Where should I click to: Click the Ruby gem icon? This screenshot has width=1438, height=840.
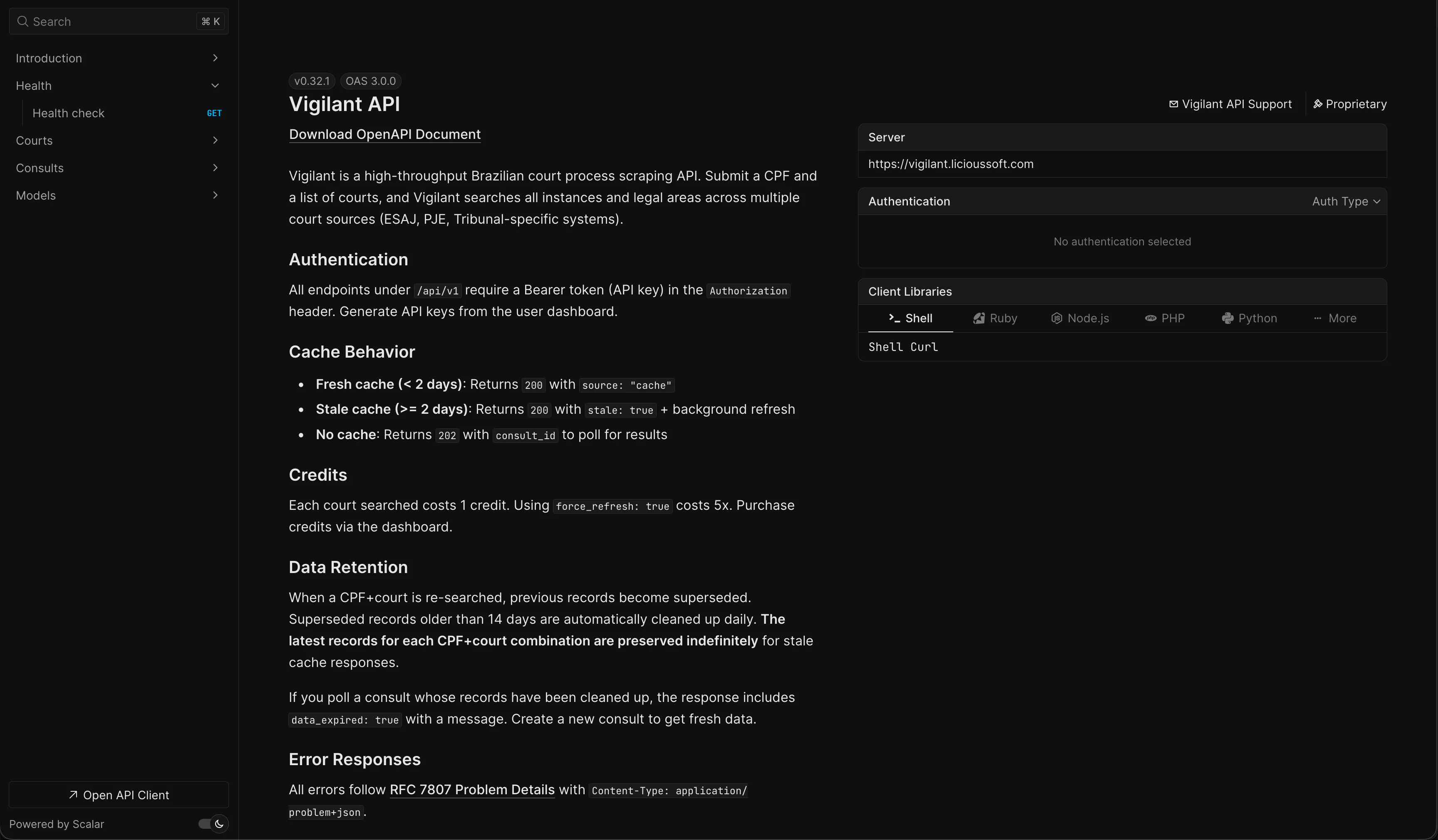[x=979, y=318]
